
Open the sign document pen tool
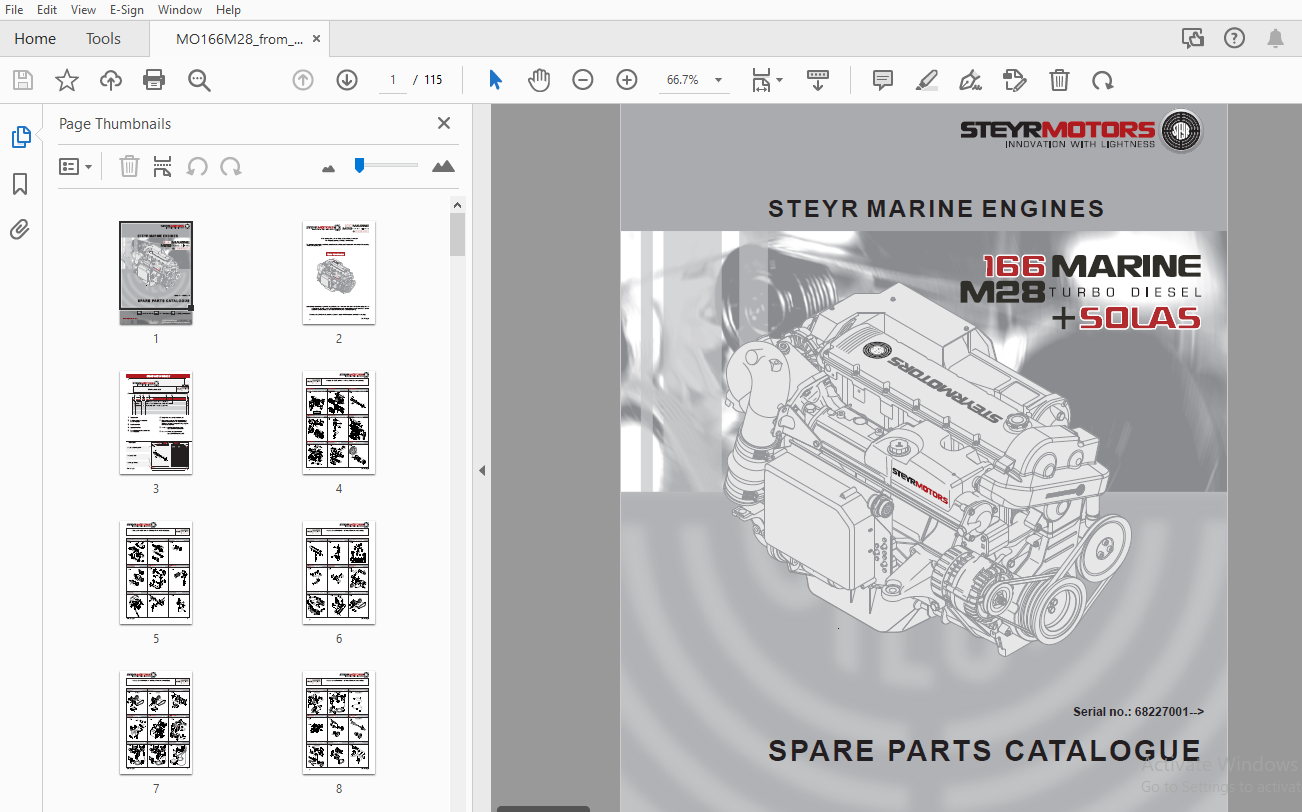point(970,80)
